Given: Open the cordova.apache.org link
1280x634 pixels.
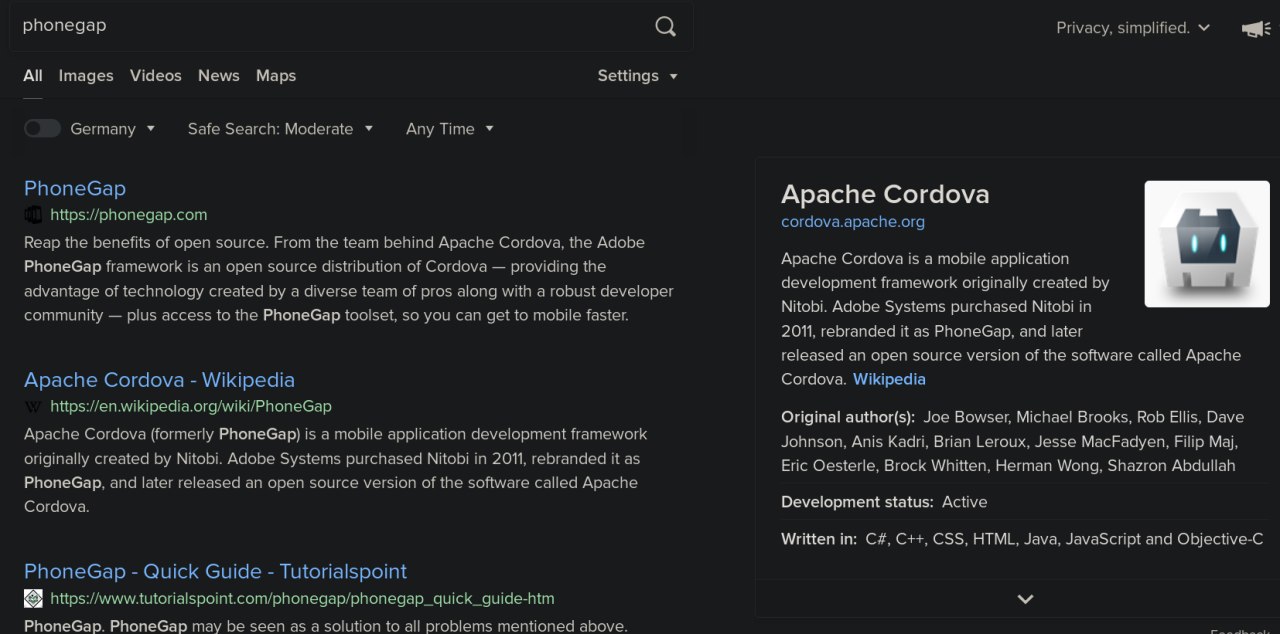Looking at the screenshot, I should pos(853,222).
